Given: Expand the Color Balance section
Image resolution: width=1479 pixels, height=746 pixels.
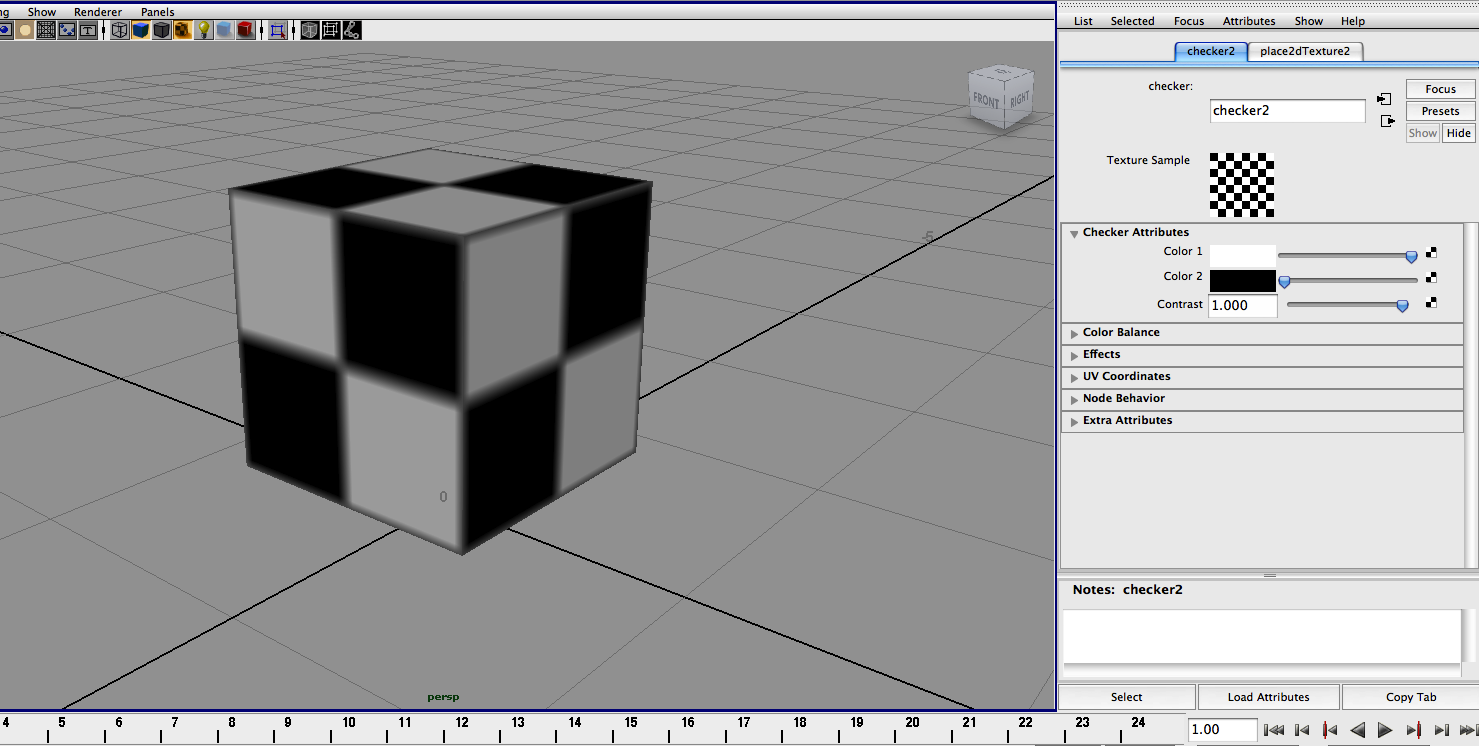Looking at the screenshot, I should [x=1122, y=332].
